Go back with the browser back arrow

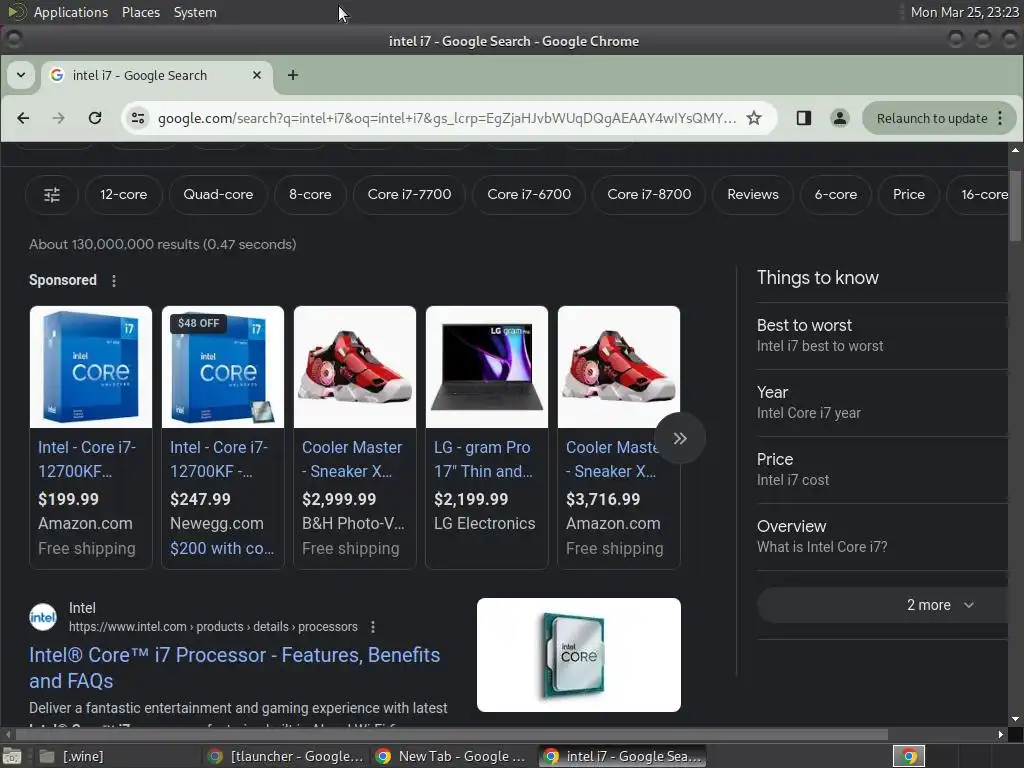point(23,118)
